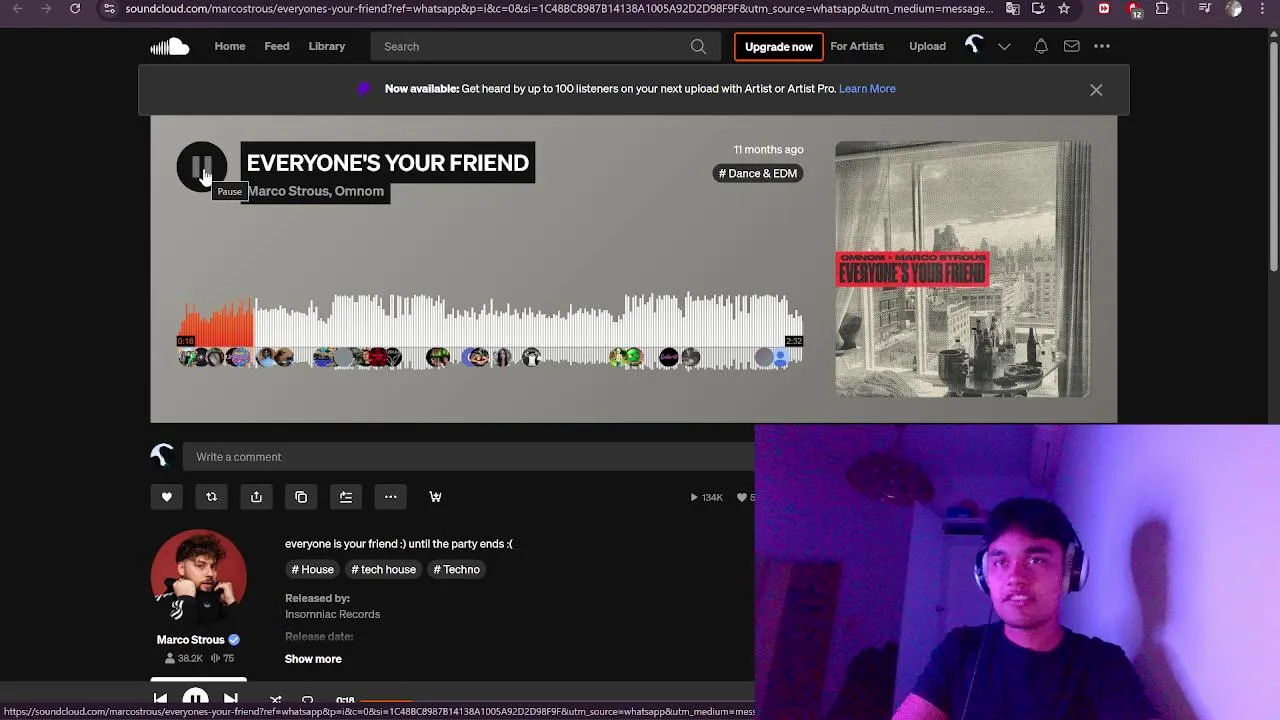Dismiss the Now available banner
1280x720 pixels.
(1096, 90)
